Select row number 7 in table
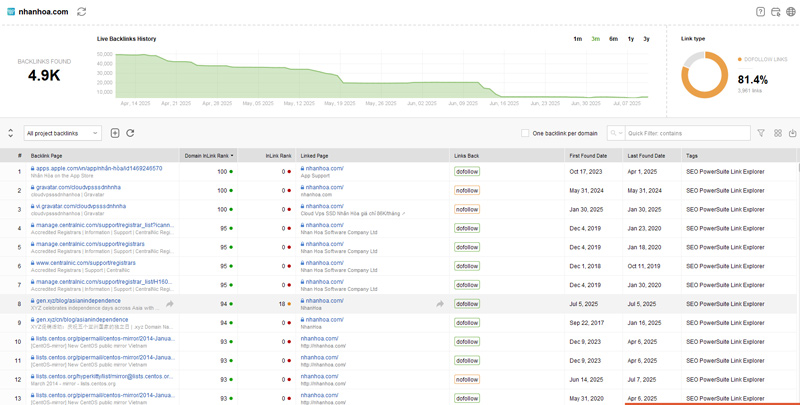800x405 pixels. click(19, 285)
